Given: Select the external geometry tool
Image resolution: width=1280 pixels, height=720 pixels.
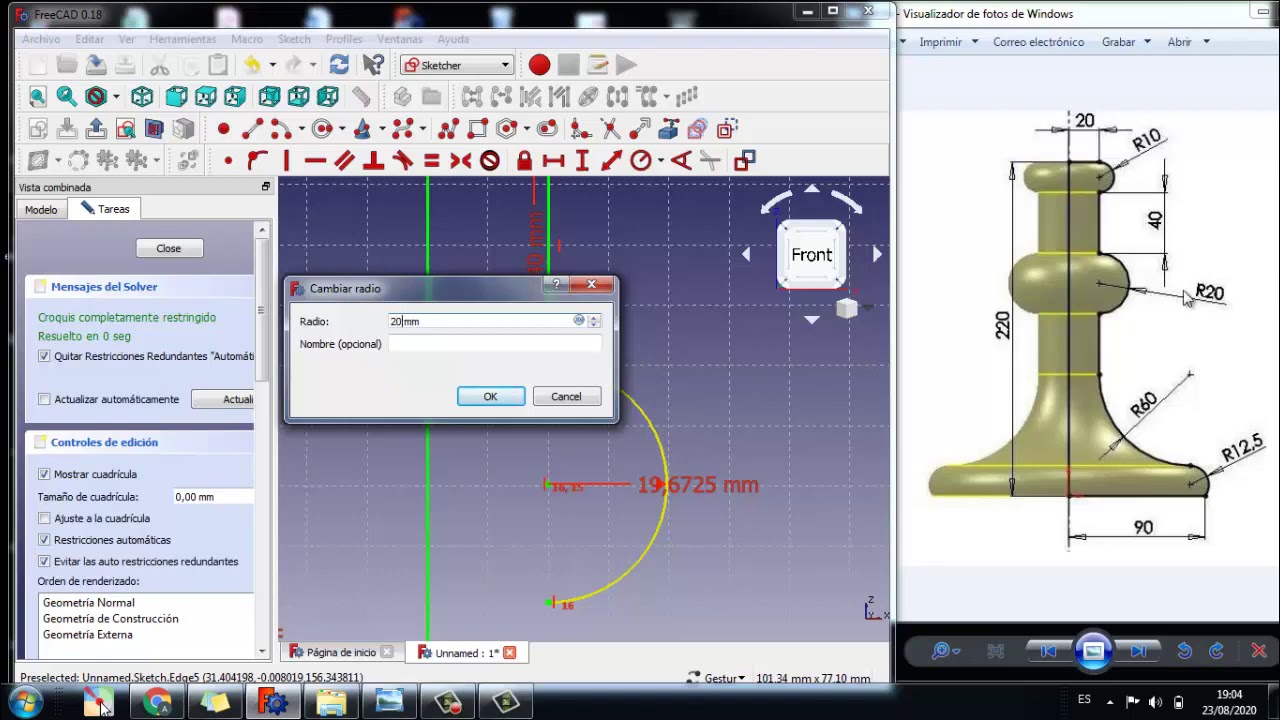Looking at the screenshot, I should (x=669, y=129).
